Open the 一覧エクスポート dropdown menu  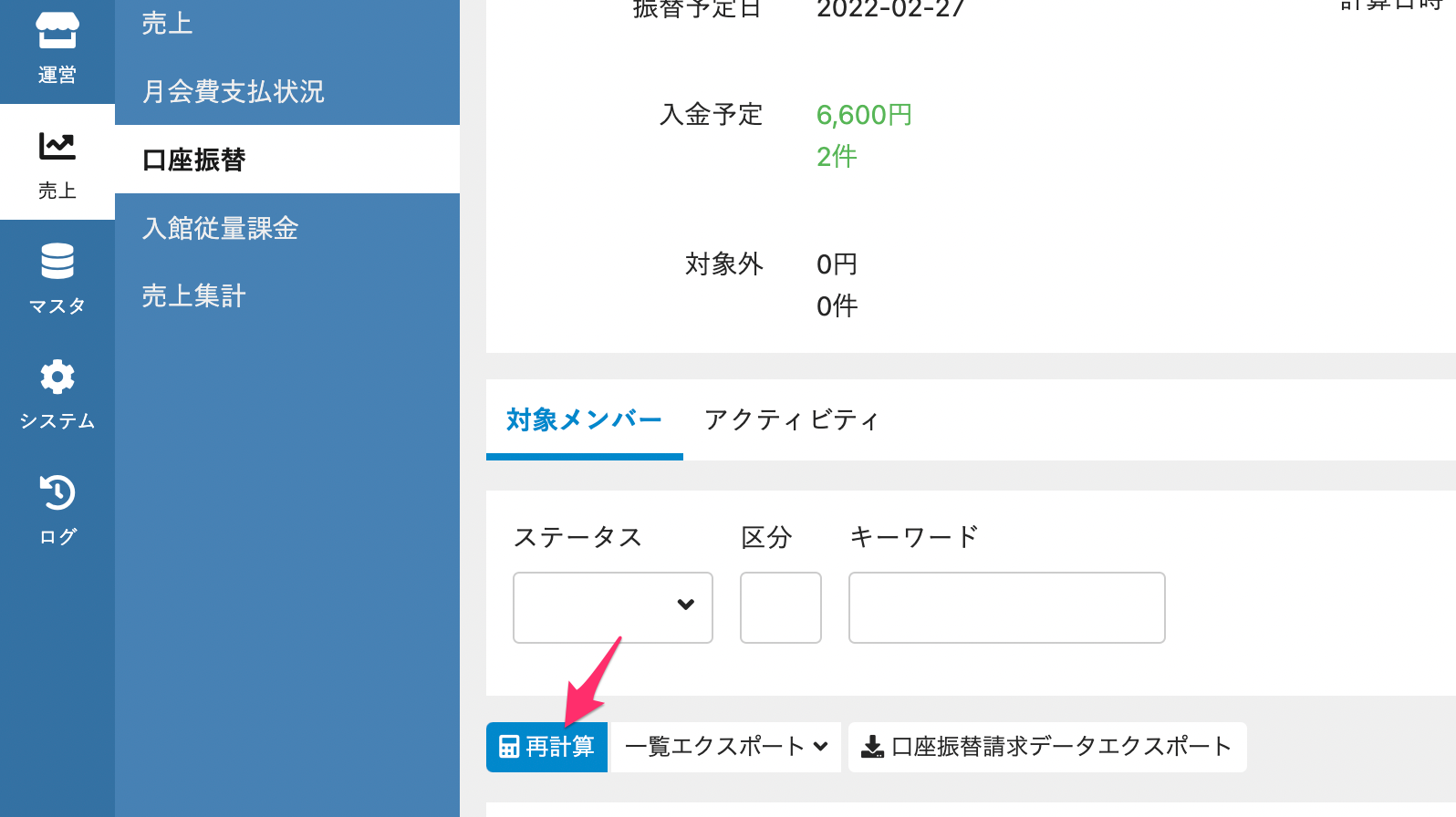[x=725, y=747]
